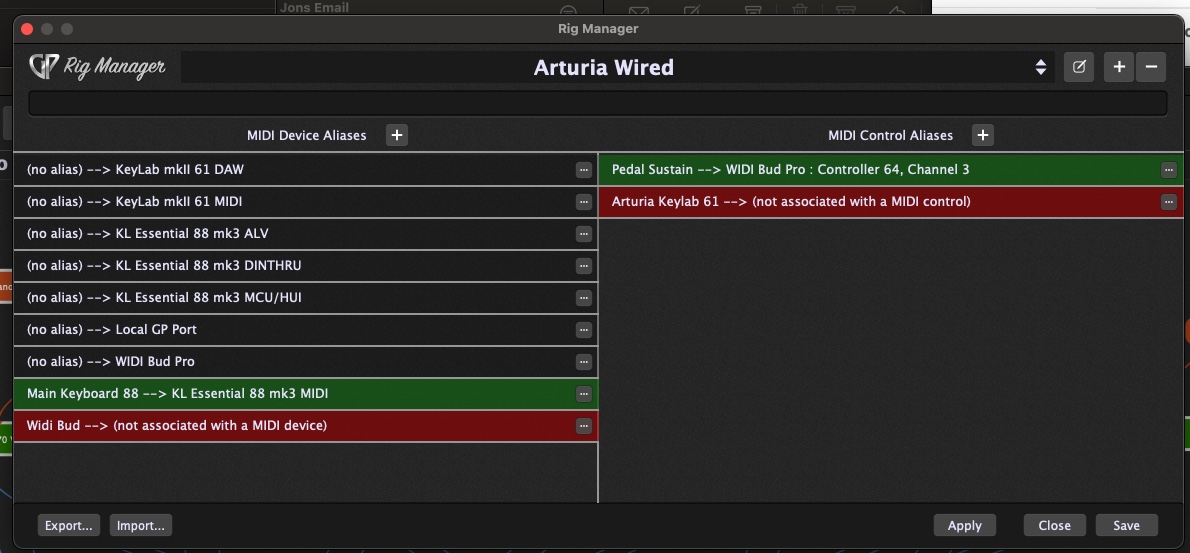Open options for Arturia Keylab 61 control alias
Screen dimensions: 1190x553
[1169, 202]
